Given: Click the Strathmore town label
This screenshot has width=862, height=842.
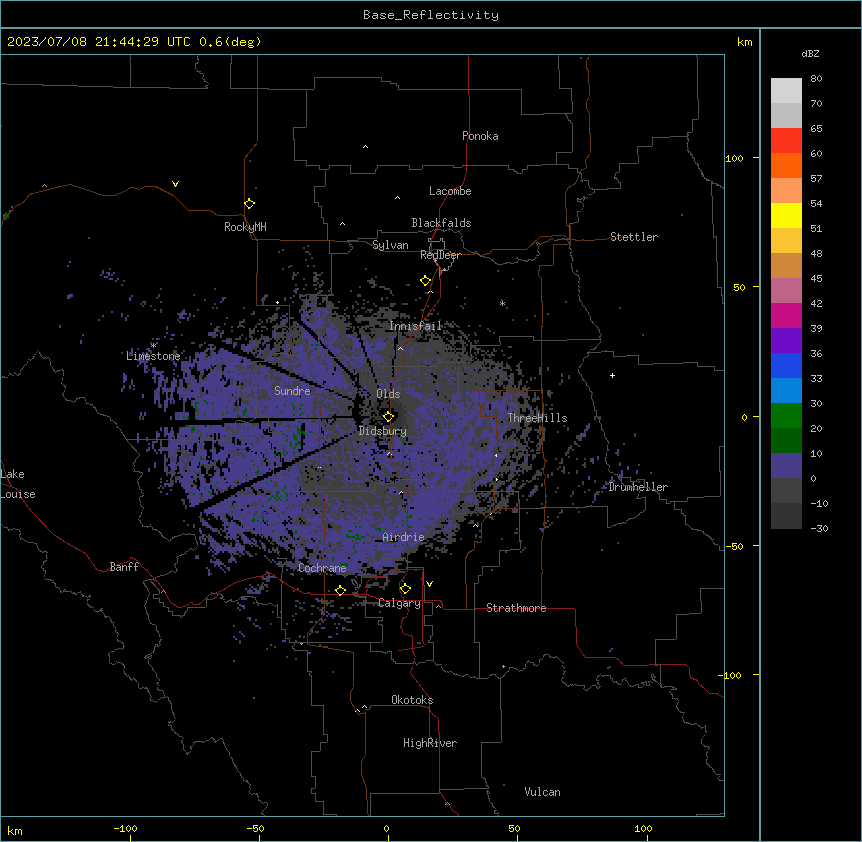Looking at the screenshot, I should (516, 607).
